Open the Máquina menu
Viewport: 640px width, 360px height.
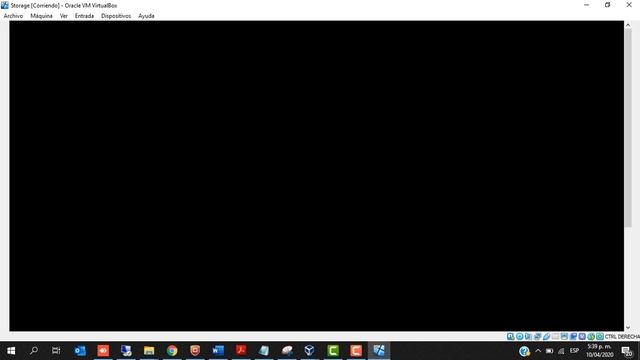pos(41,16)
